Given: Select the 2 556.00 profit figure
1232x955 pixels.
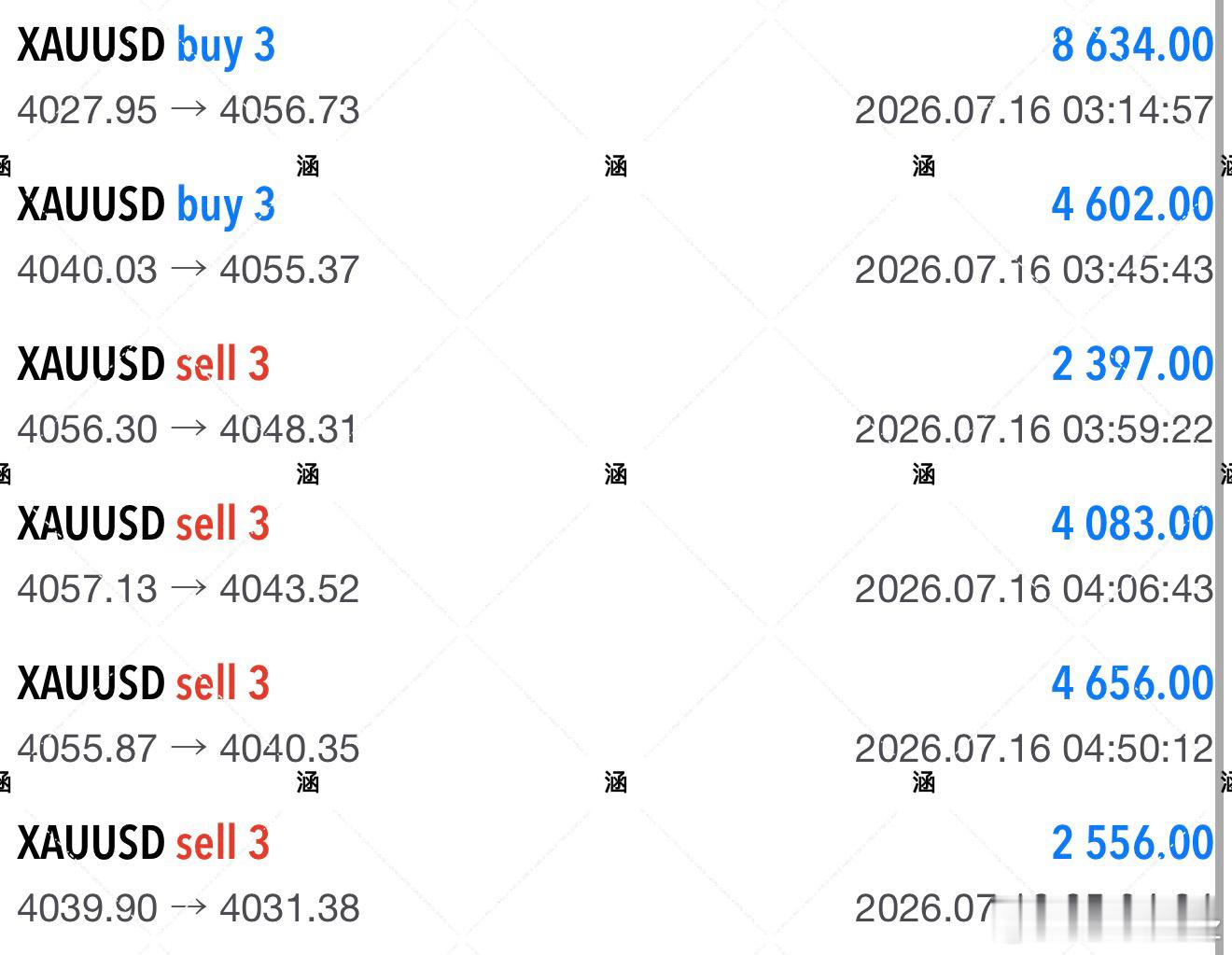Looking at the screenshot, I should 1132,843.
